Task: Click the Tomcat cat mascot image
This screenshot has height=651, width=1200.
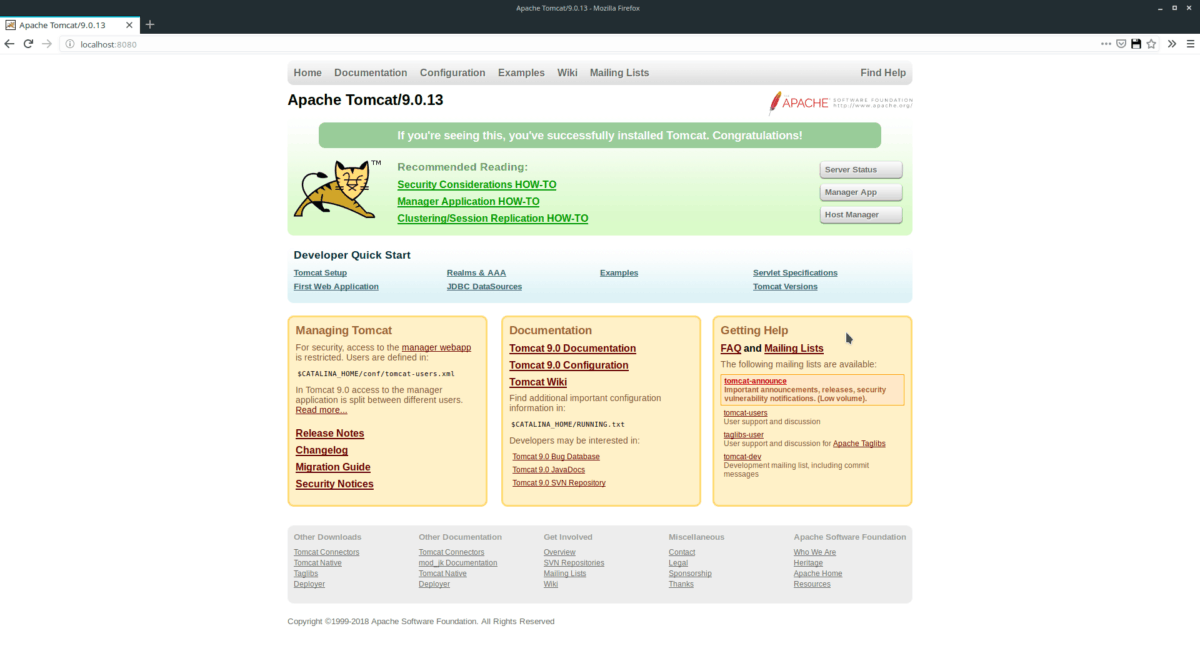Action: point(334,190)
